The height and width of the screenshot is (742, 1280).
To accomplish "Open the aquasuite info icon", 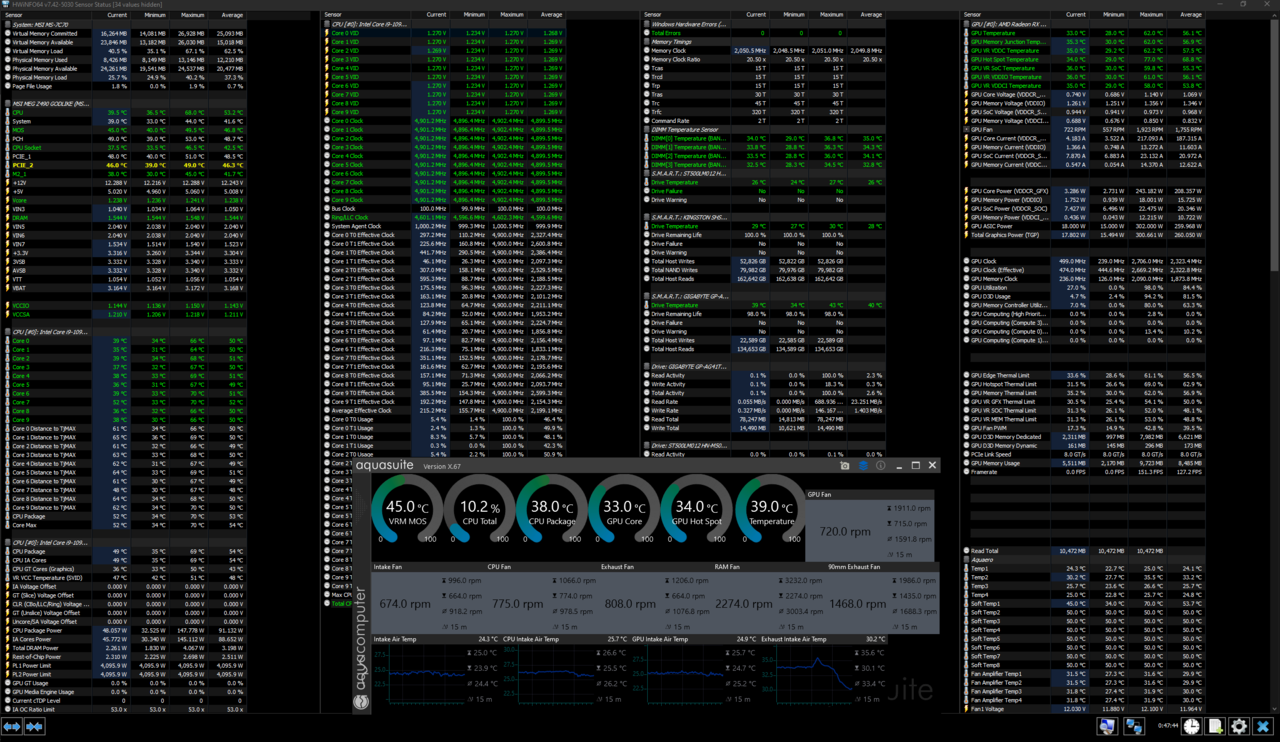I will point(880,466).
